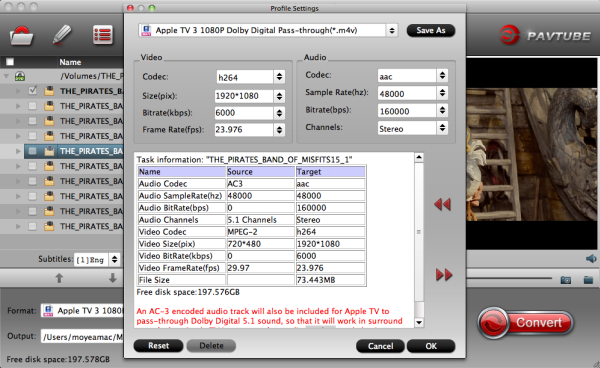
Task: Open the Frame Rate 23.976 dropdown
Action: point(279,129)
